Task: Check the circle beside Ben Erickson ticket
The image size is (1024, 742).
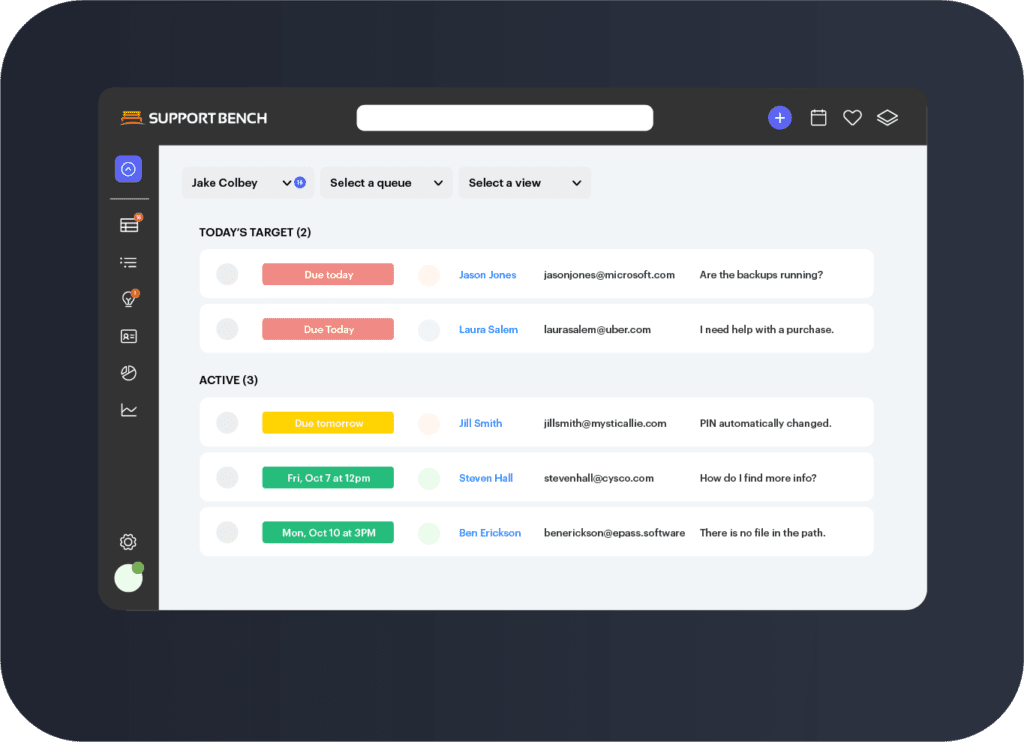Action: pyautogui.click(x=227, y=533)
